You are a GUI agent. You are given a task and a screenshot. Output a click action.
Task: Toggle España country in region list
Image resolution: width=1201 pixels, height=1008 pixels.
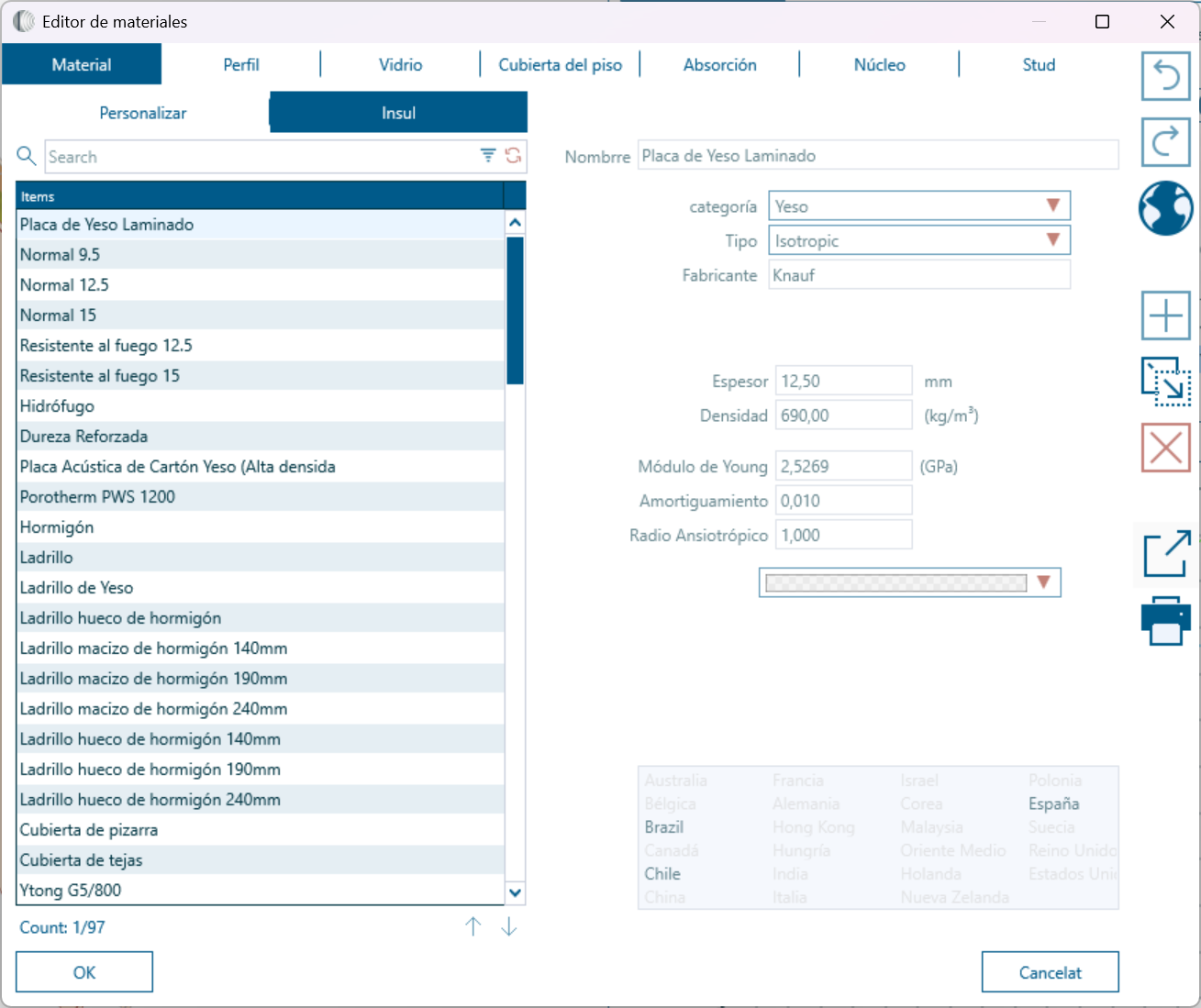pos(1053,803)
